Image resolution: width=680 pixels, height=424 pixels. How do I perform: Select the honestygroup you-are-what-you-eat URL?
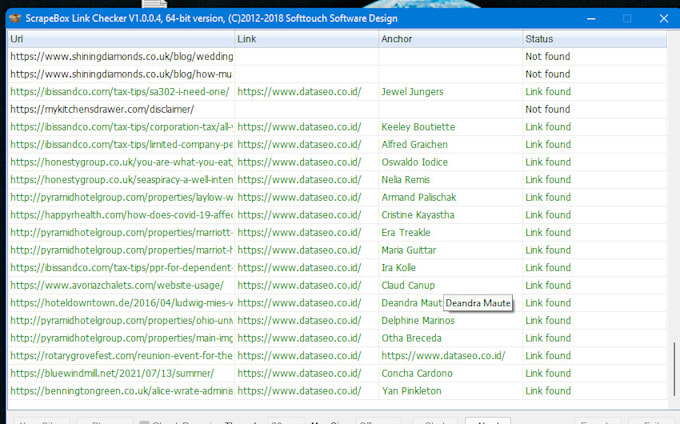[121, 162]
